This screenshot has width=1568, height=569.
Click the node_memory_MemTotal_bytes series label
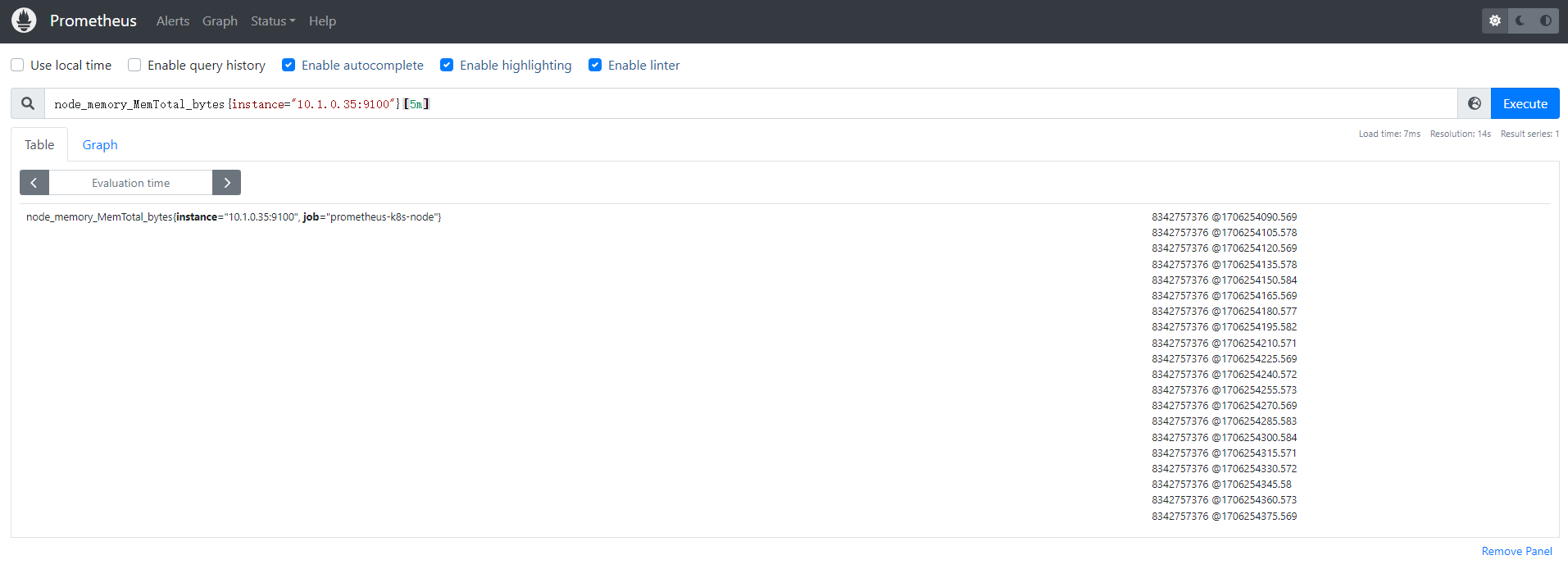tap(234, 217)
